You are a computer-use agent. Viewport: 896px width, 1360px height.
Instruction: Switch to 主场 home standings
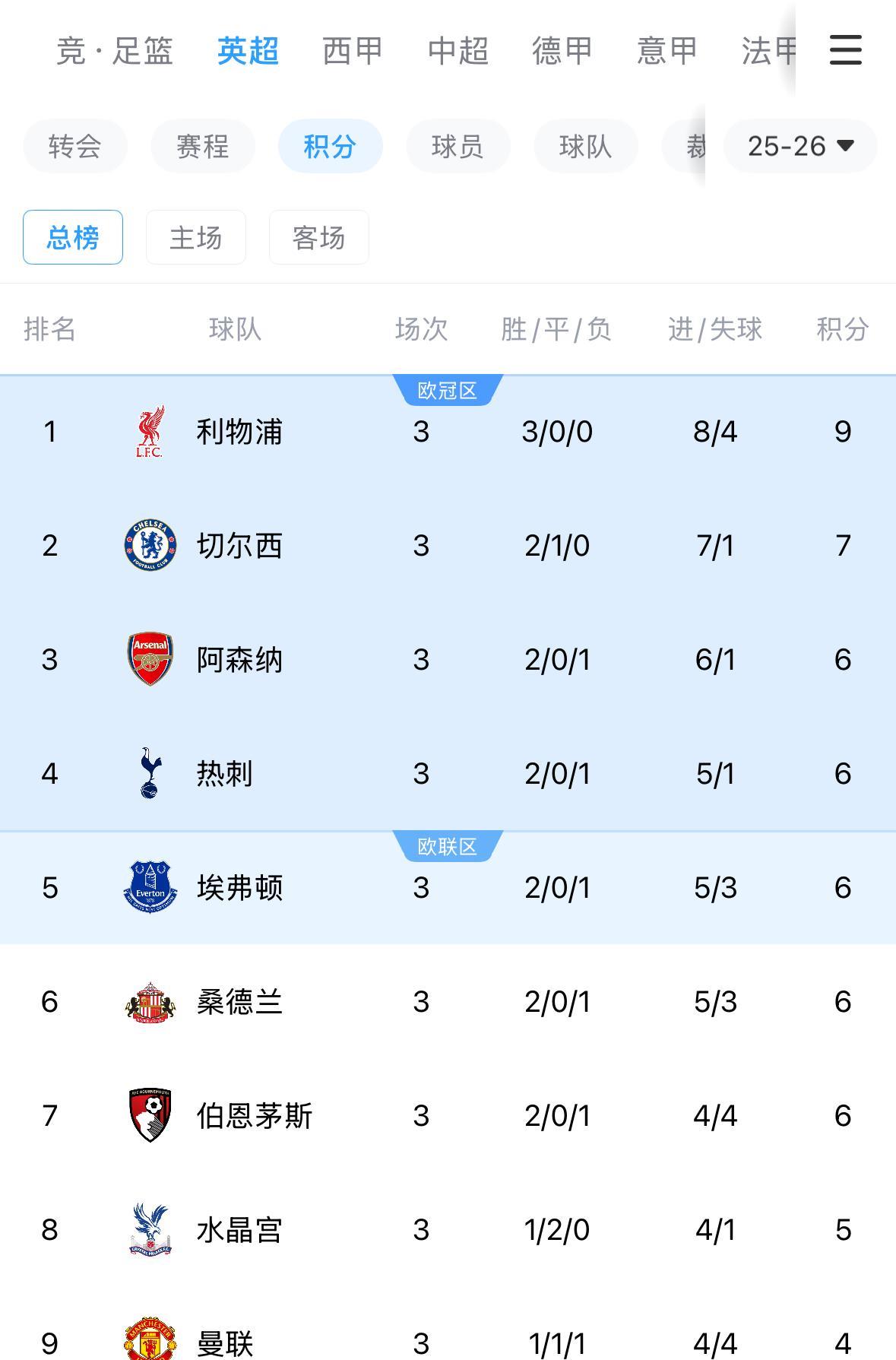pos(195,237)
